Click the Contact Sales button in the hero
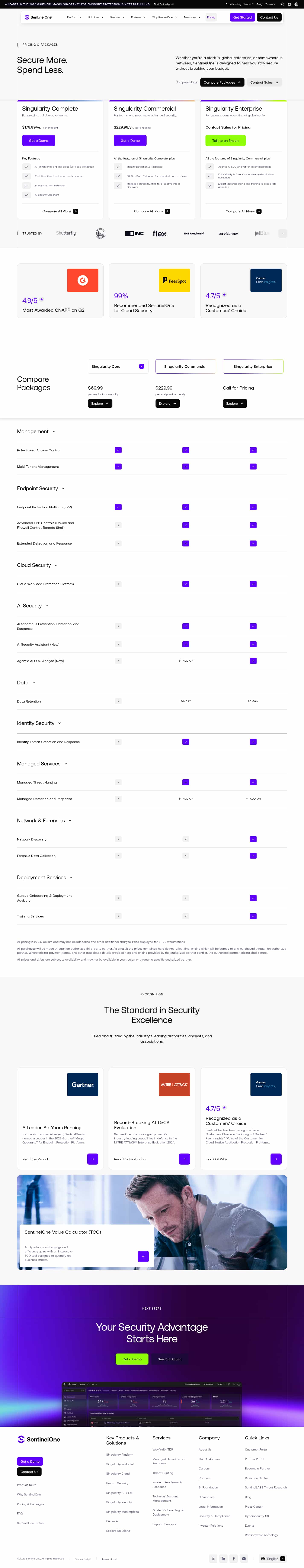Viewport: 304px width, 1568px height. tap(264, 82)
